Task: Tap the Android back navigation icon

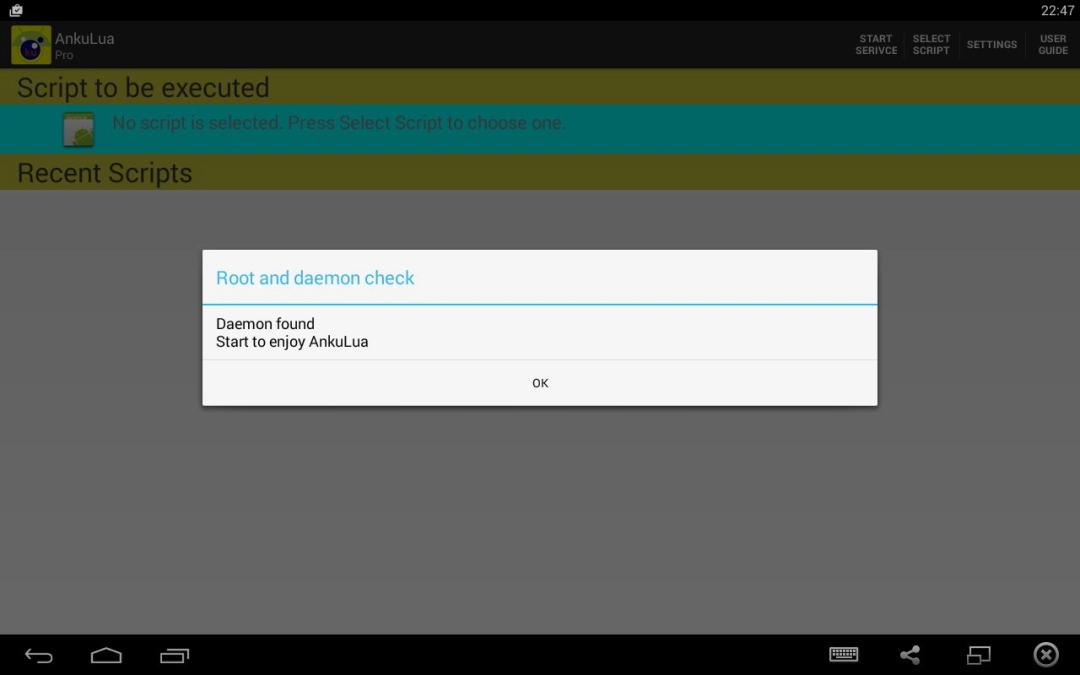Action: pos(39,655)
